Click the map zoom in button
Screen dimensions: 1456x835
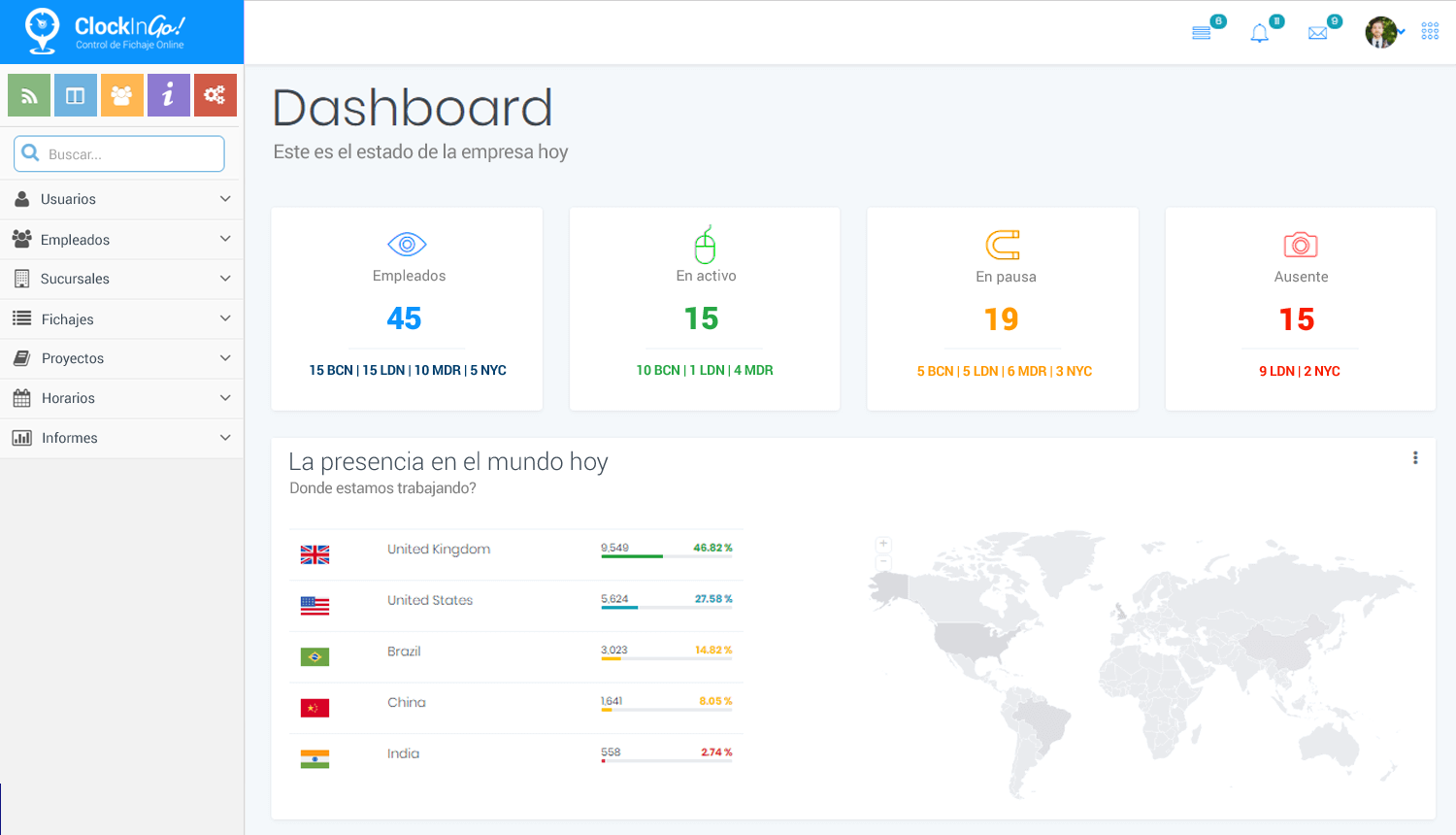[883, 545]
